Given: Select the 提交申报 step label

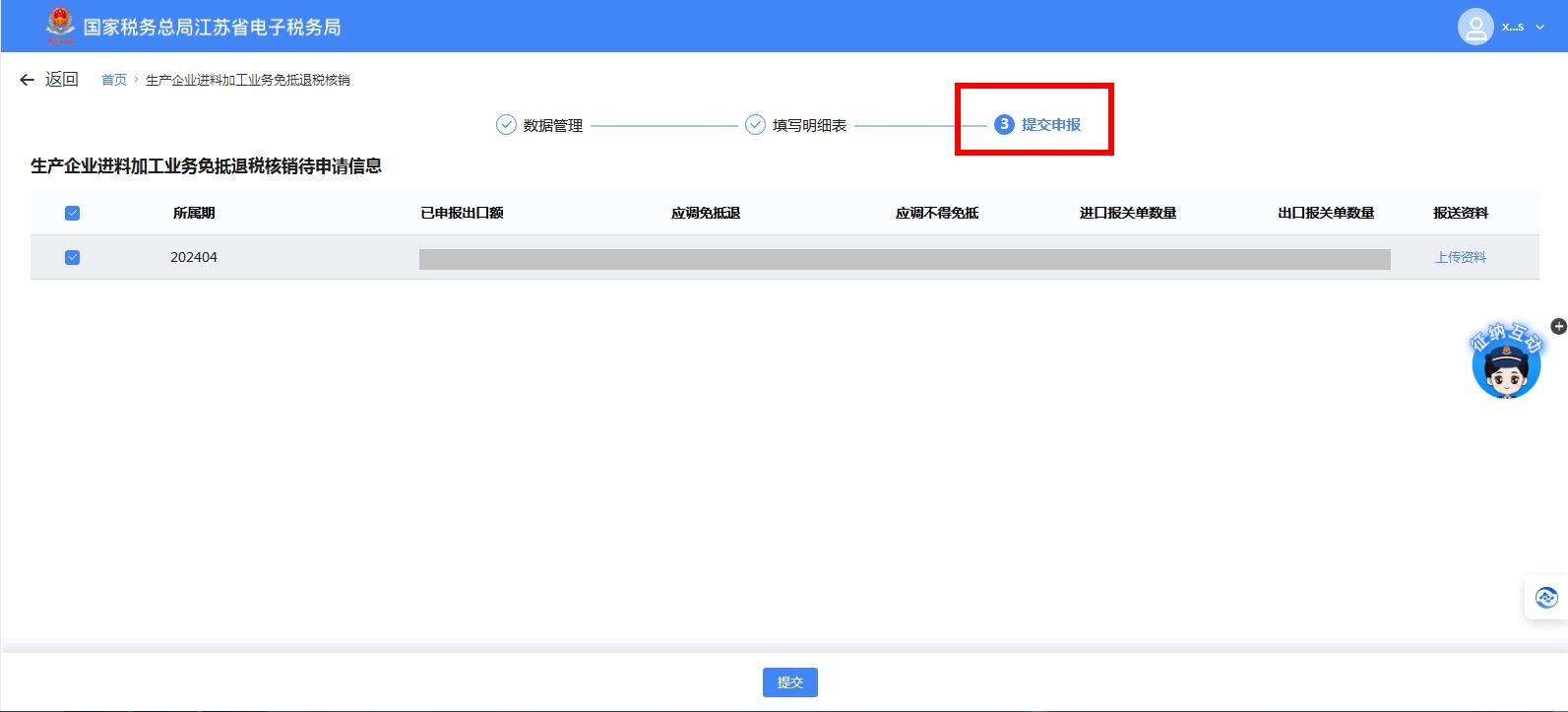Looking at the screenshot, I should coord(1051,124).
